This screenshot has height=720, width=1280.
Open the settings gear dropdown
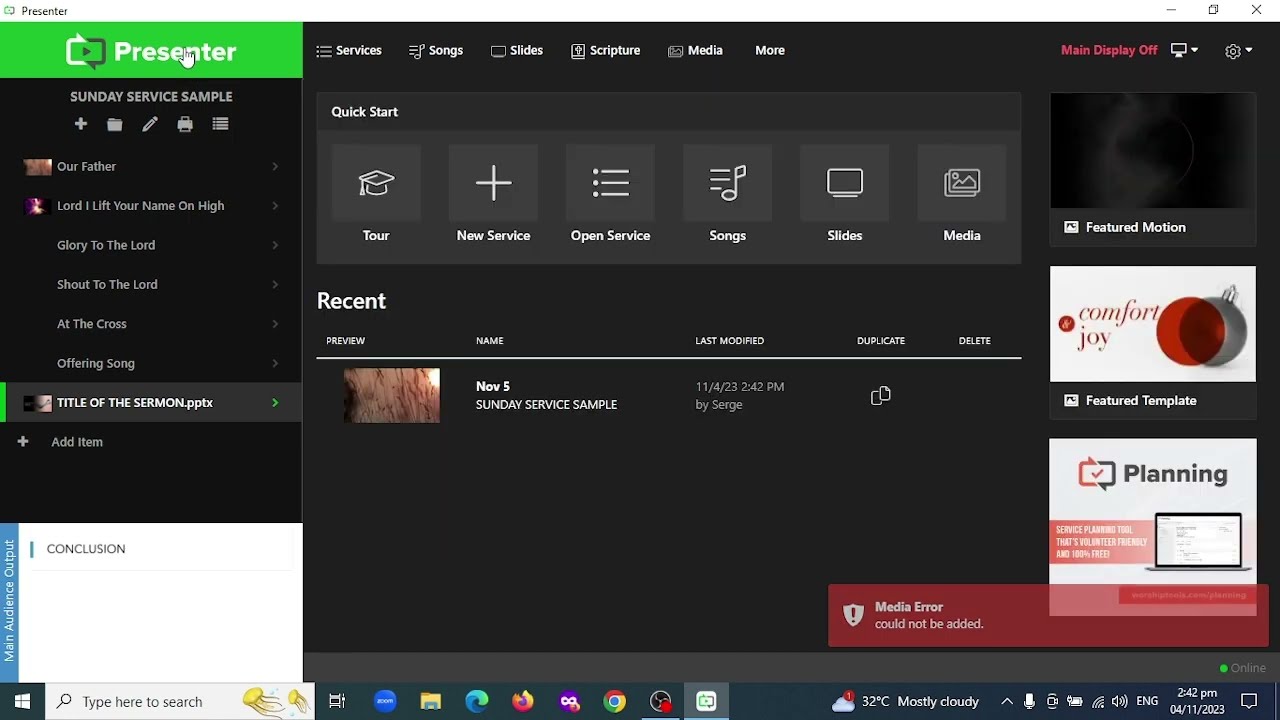tap(1238, 51)
